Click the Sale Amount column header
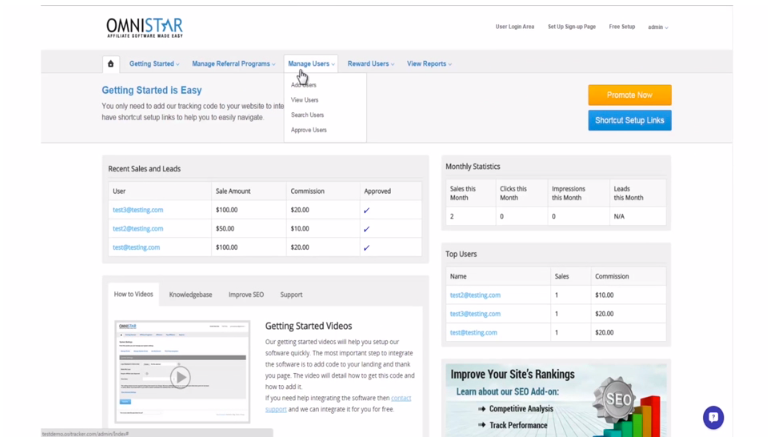The image size is (768, 448). coord(233,191)
